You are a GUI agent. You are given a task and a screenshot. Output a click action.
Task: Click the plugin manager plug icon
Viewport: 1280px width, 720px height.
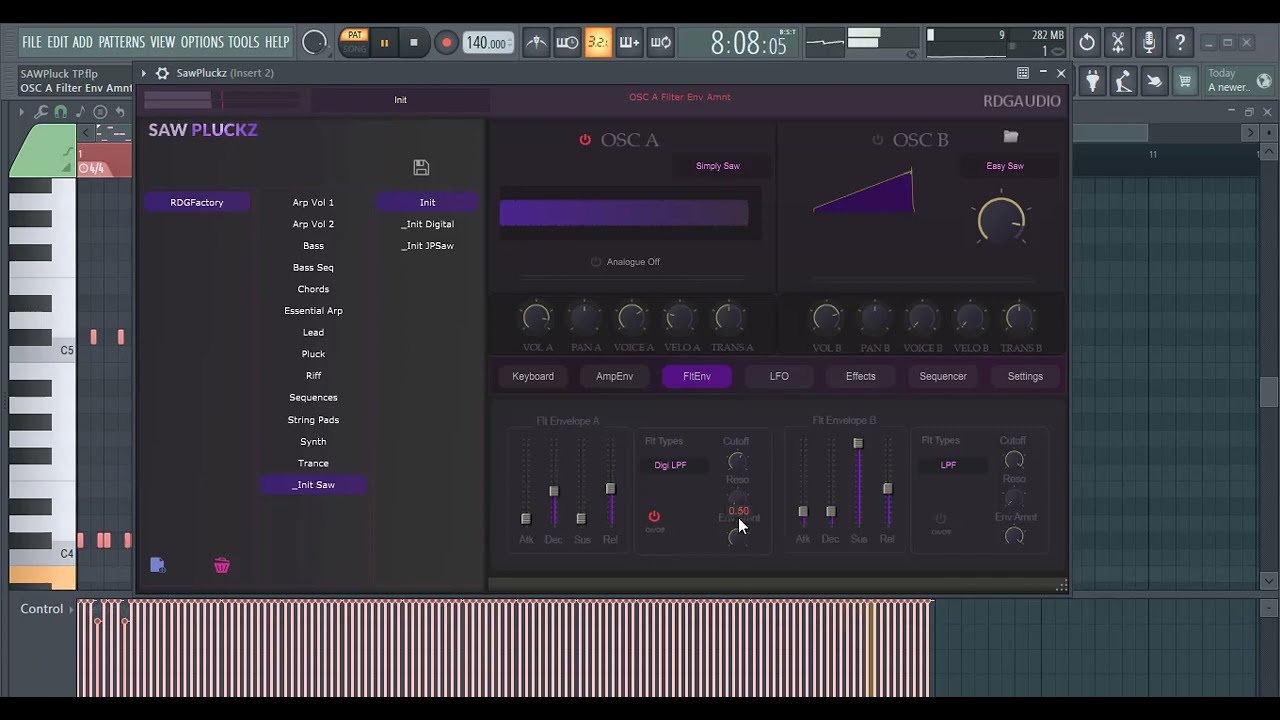coord(1092,81)
